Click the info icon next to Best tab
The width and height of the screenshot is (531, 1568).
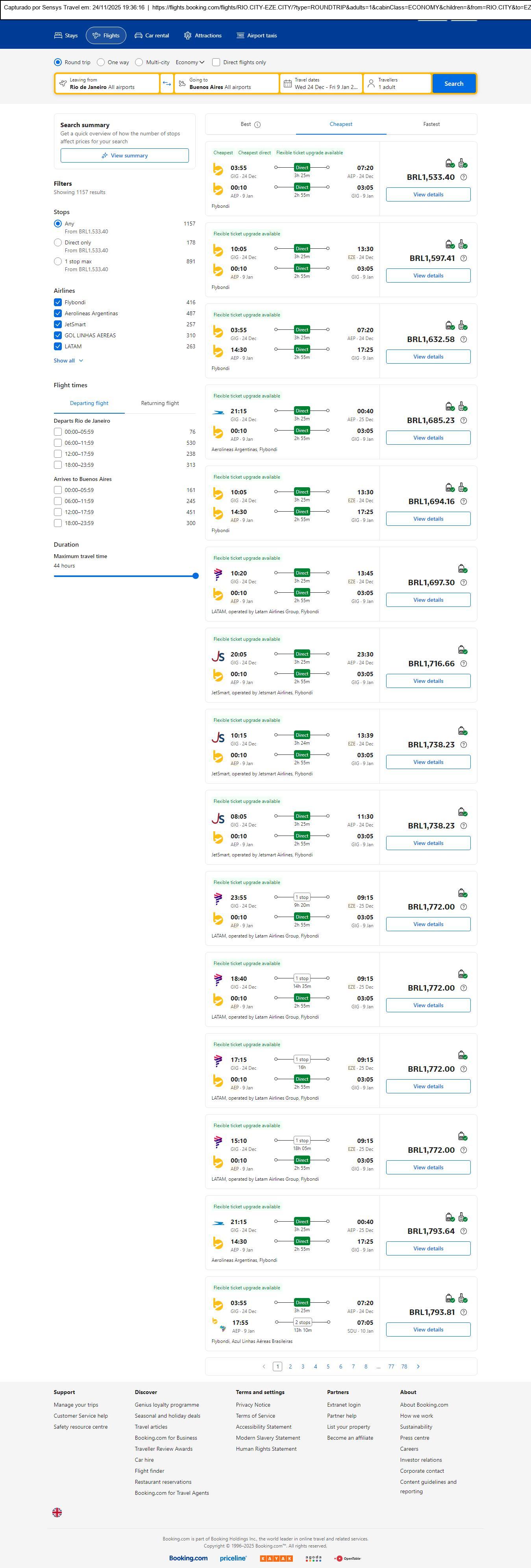(x=257, y=125)
